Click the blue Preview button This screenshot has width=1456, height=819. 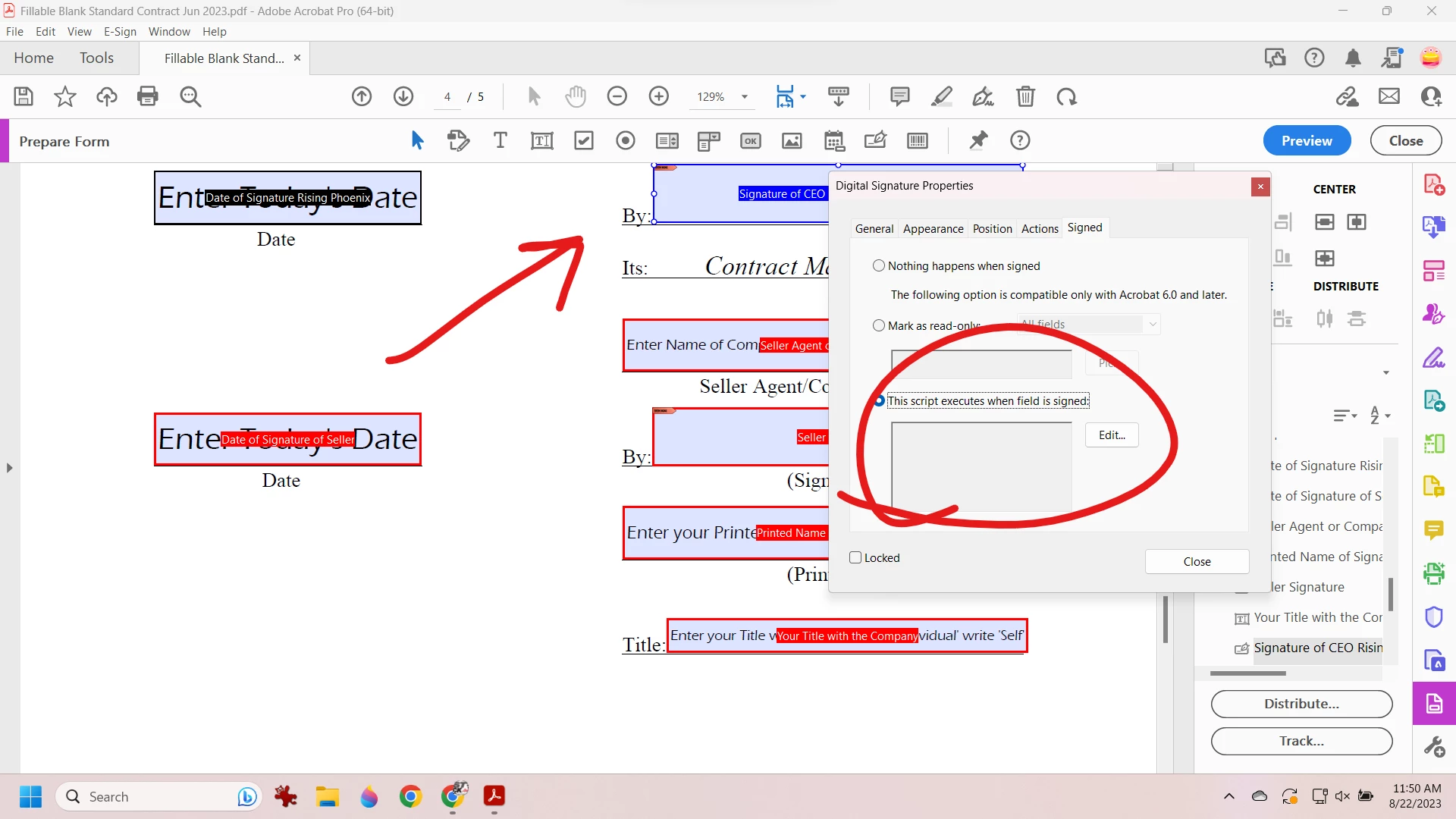click(x=1306, y=141)
